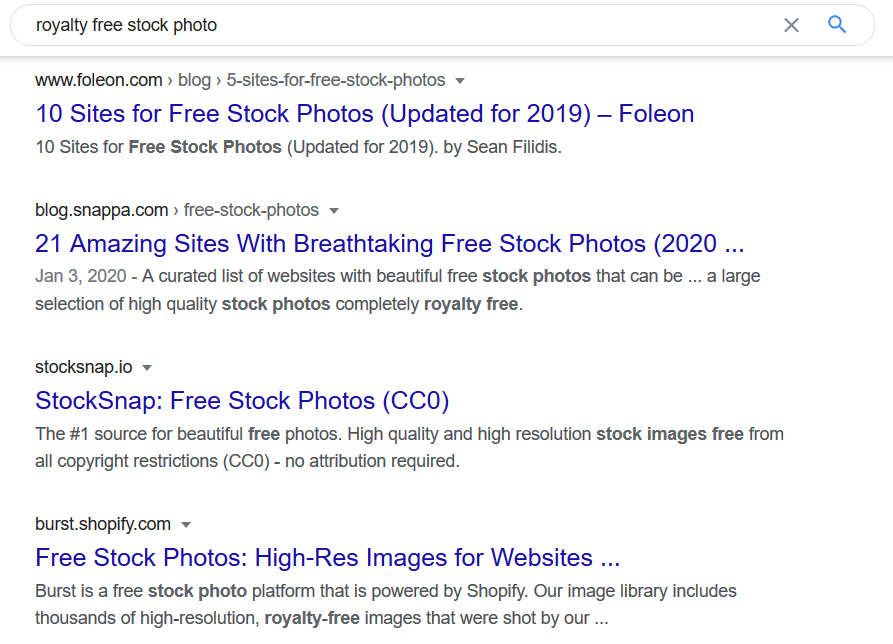Click the blog breadcrumb under foleon result
This screenshot has height=644, width=893.
[194, 80]
